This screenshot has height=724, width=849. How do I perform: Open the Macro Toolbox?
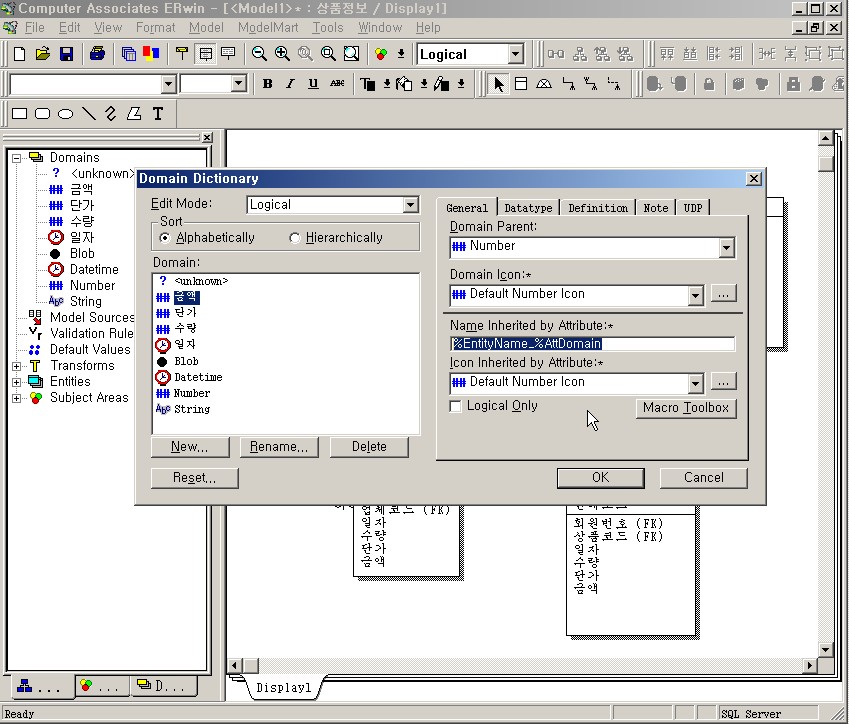click(x=686, y=408)
